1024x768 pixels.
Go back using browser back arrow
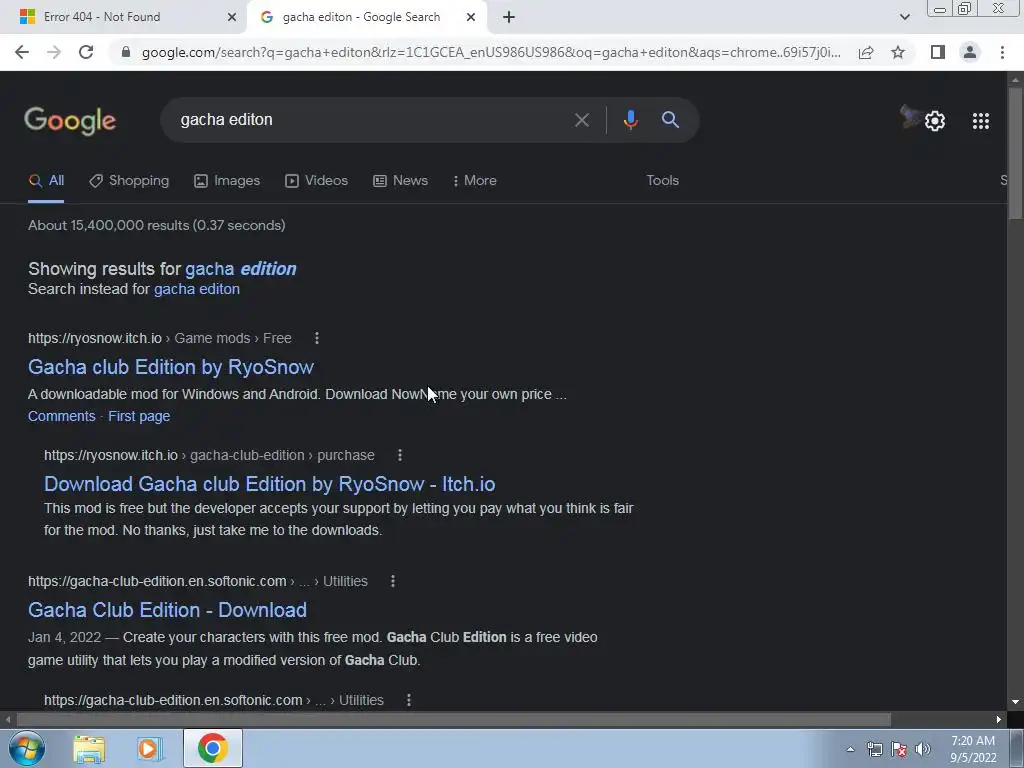pyautogui.click(x=22, y=52)
